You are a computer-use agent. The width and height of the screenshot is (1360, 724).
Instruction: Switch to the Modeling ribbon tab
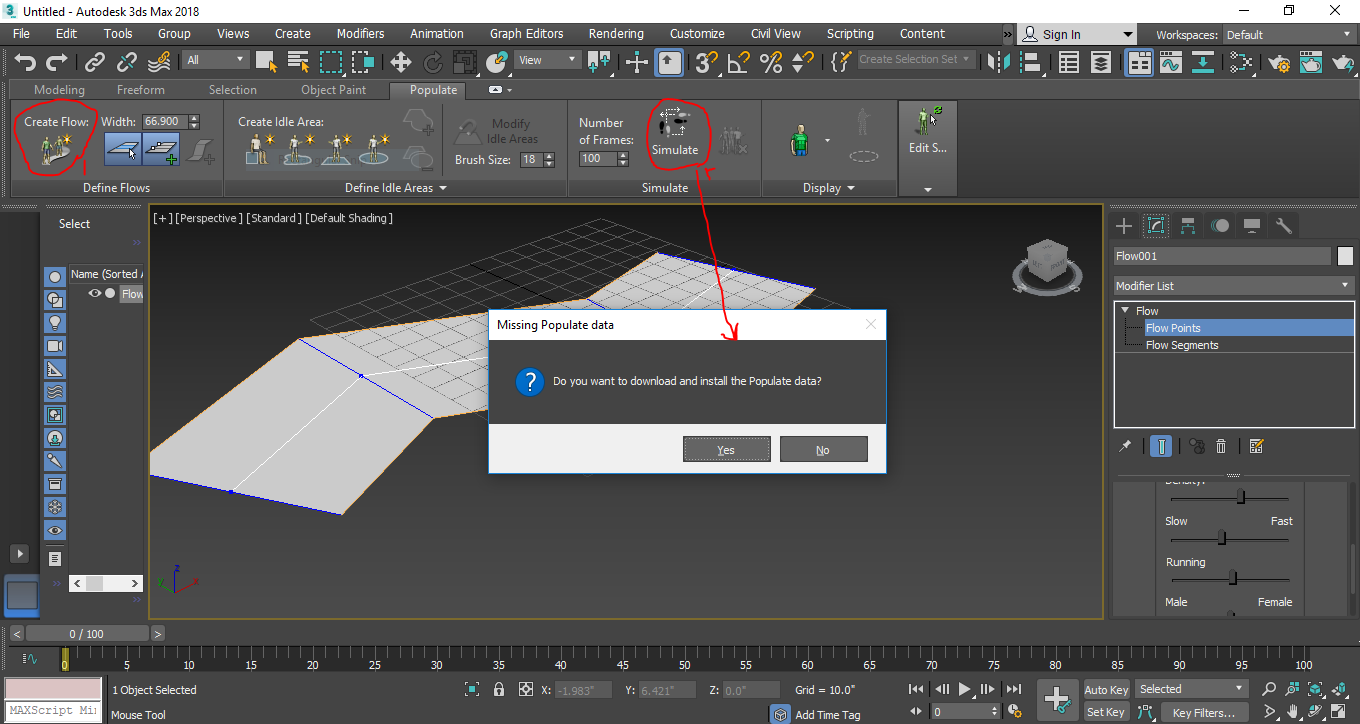coord(59,90)
